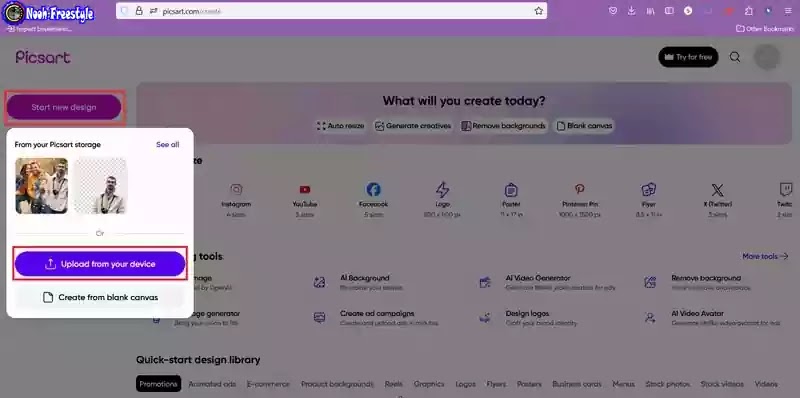Select the Stock videos tab
Viewport: 800px width, 398px height.
pos(722,384)
